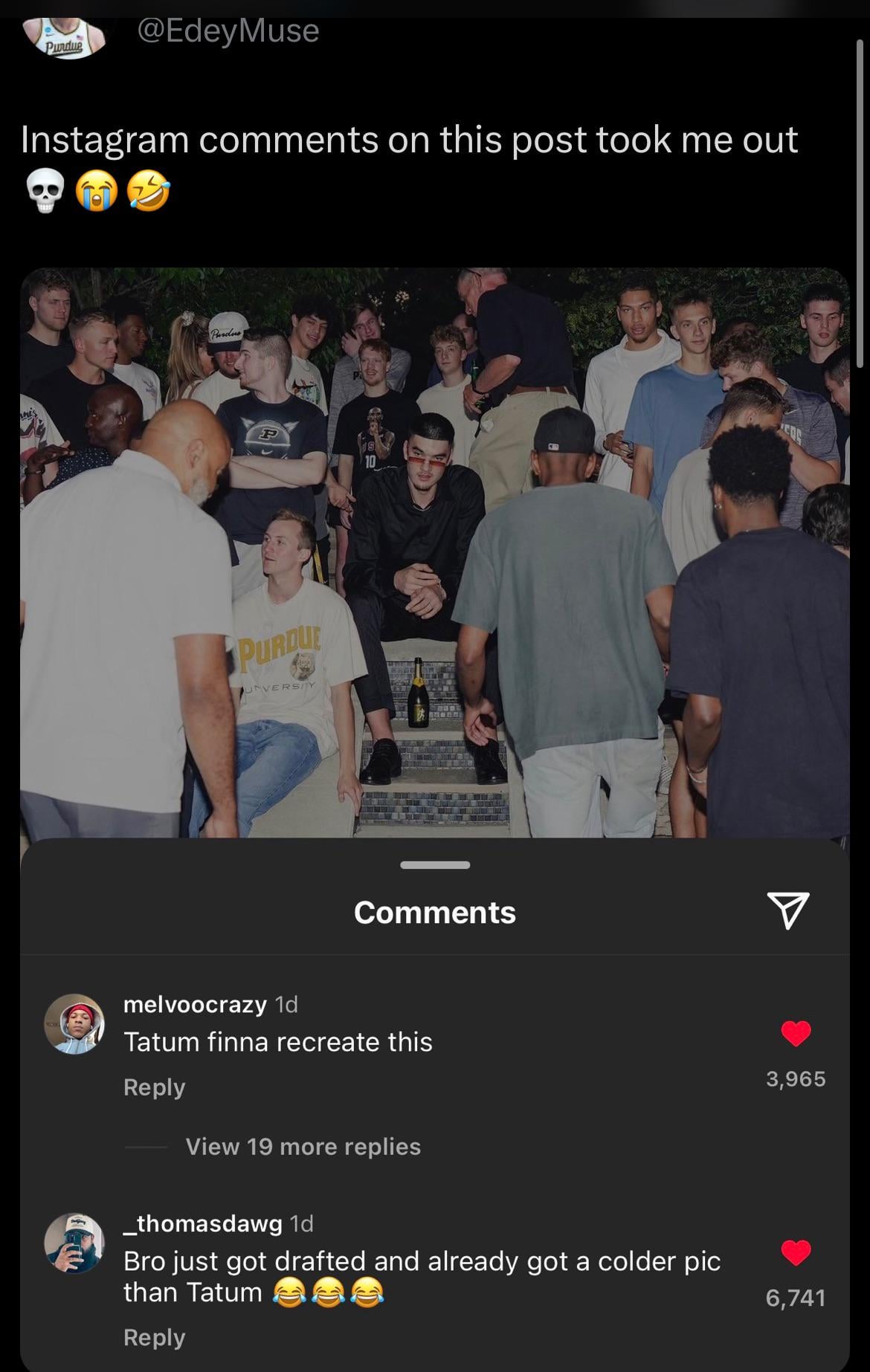The image size is (870, 1372).
Task: Open the melvoocrazy username
Action: (x=195, y=1004)
